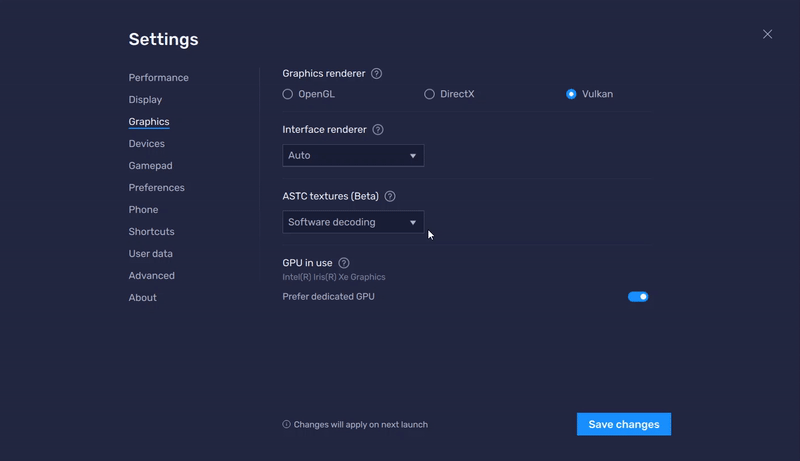Close the Settings window with X
Image resolution: width=800 pixels, height=461 pixels.
coord(767,34)
